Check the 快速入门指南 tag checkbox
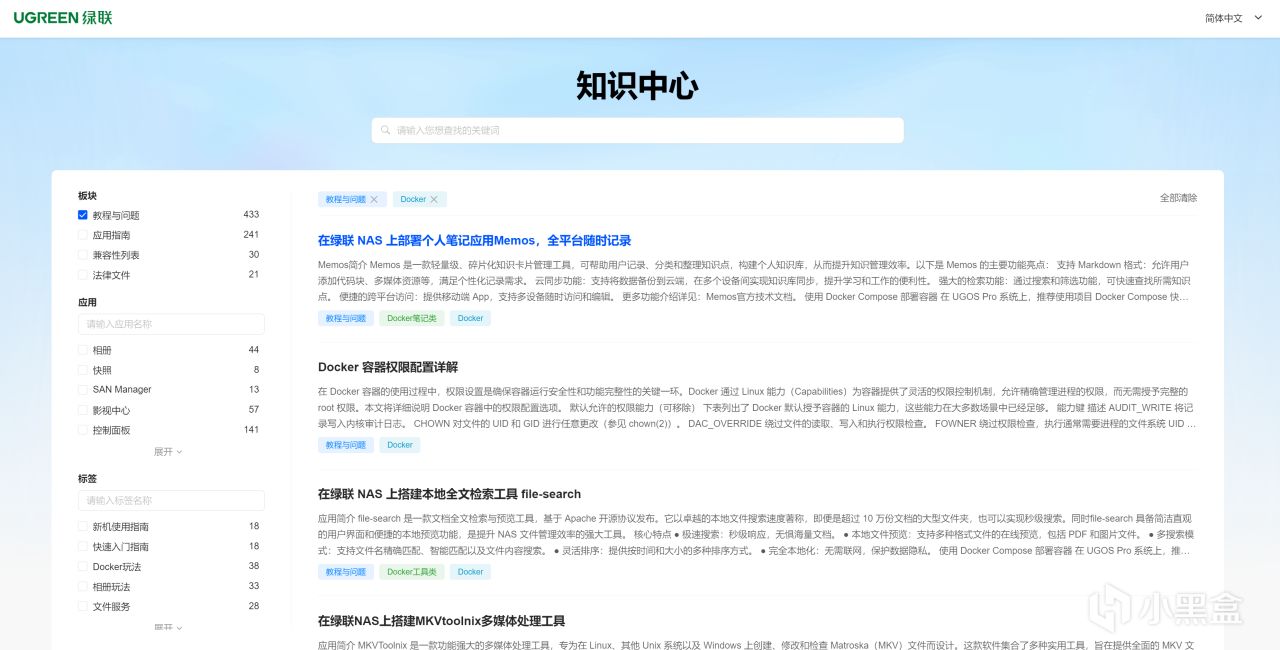The image size is (1280, 650). click(83, 547)
